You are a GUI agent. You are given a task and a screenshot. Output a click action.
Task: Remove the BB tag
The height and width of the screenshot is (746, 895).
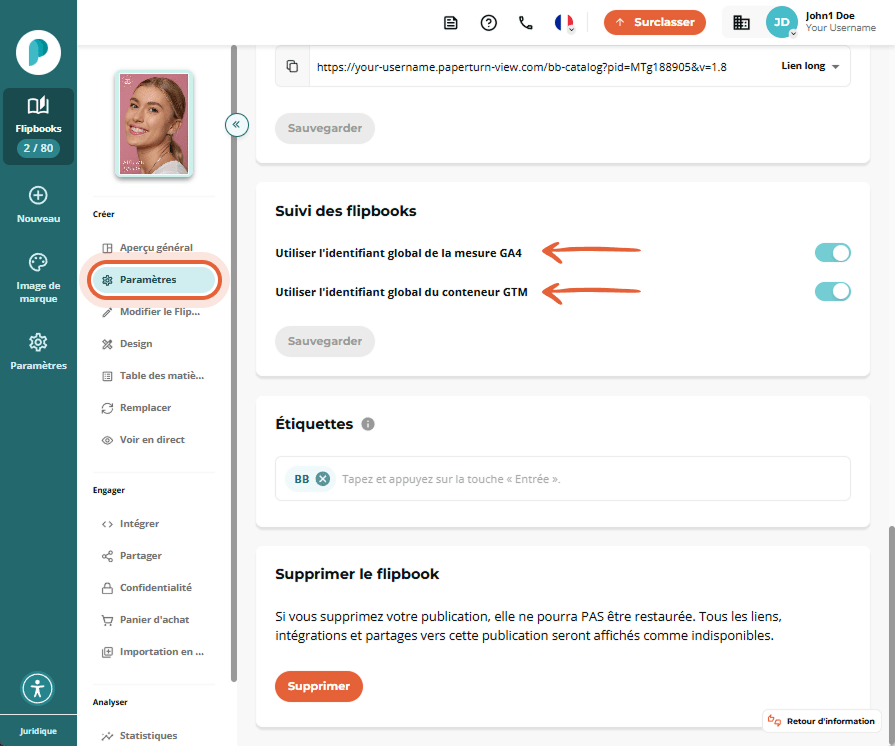tap(322, 479)
